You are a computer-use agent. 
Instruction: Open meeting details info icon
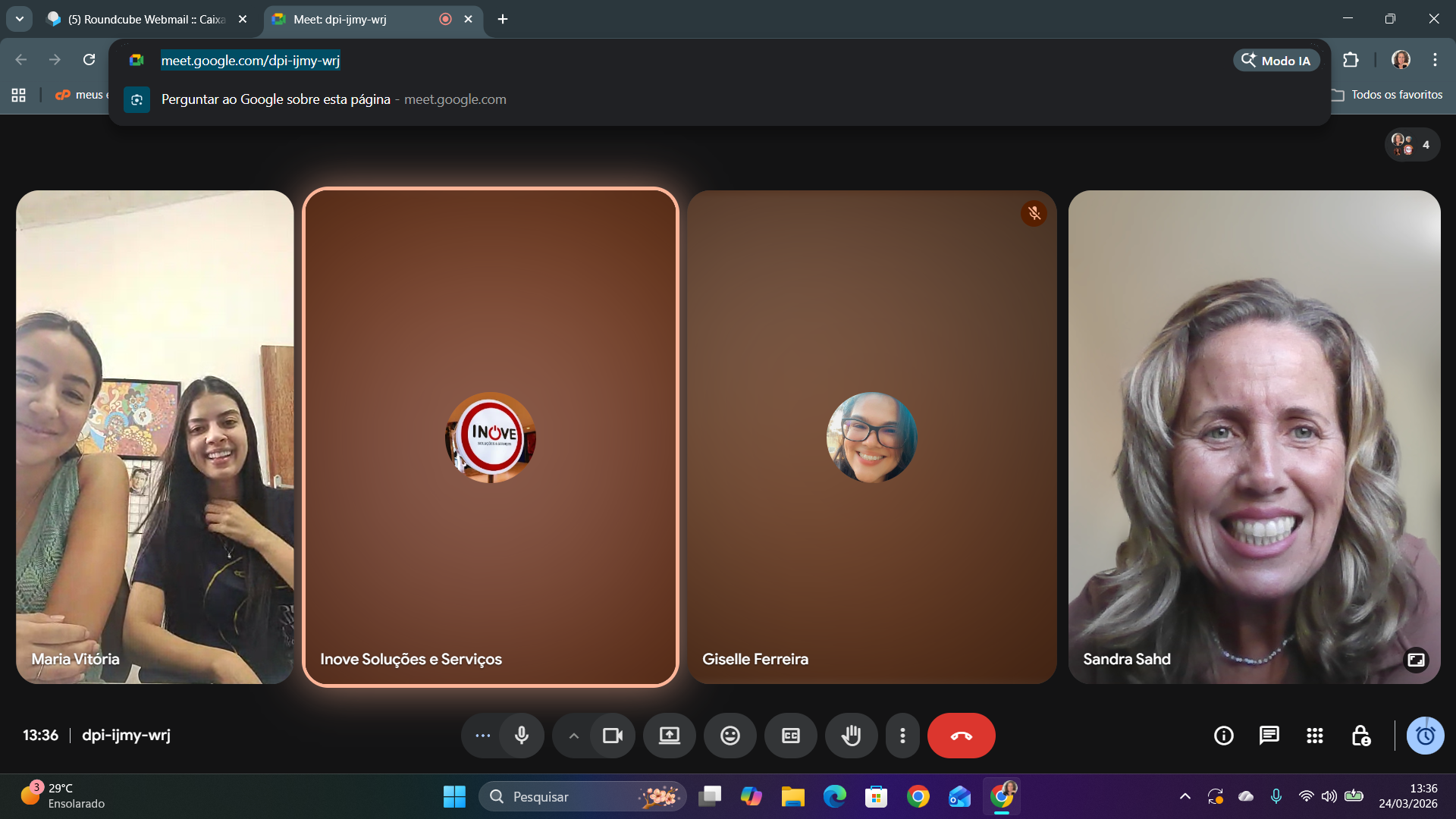[1223, 736]
